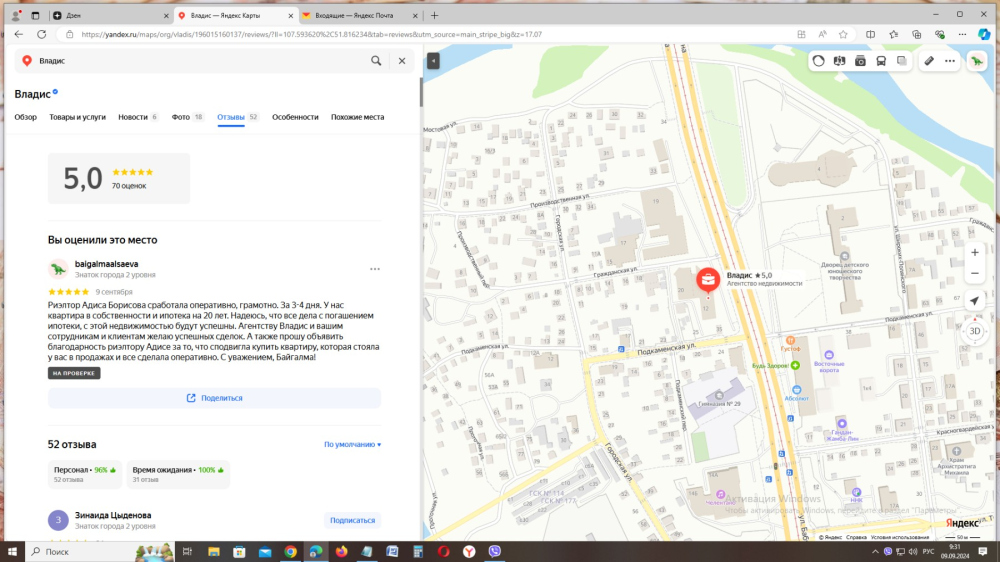Open Особенности tab
The height and width of the screenshot is (562, 1000).
point(295,117)
